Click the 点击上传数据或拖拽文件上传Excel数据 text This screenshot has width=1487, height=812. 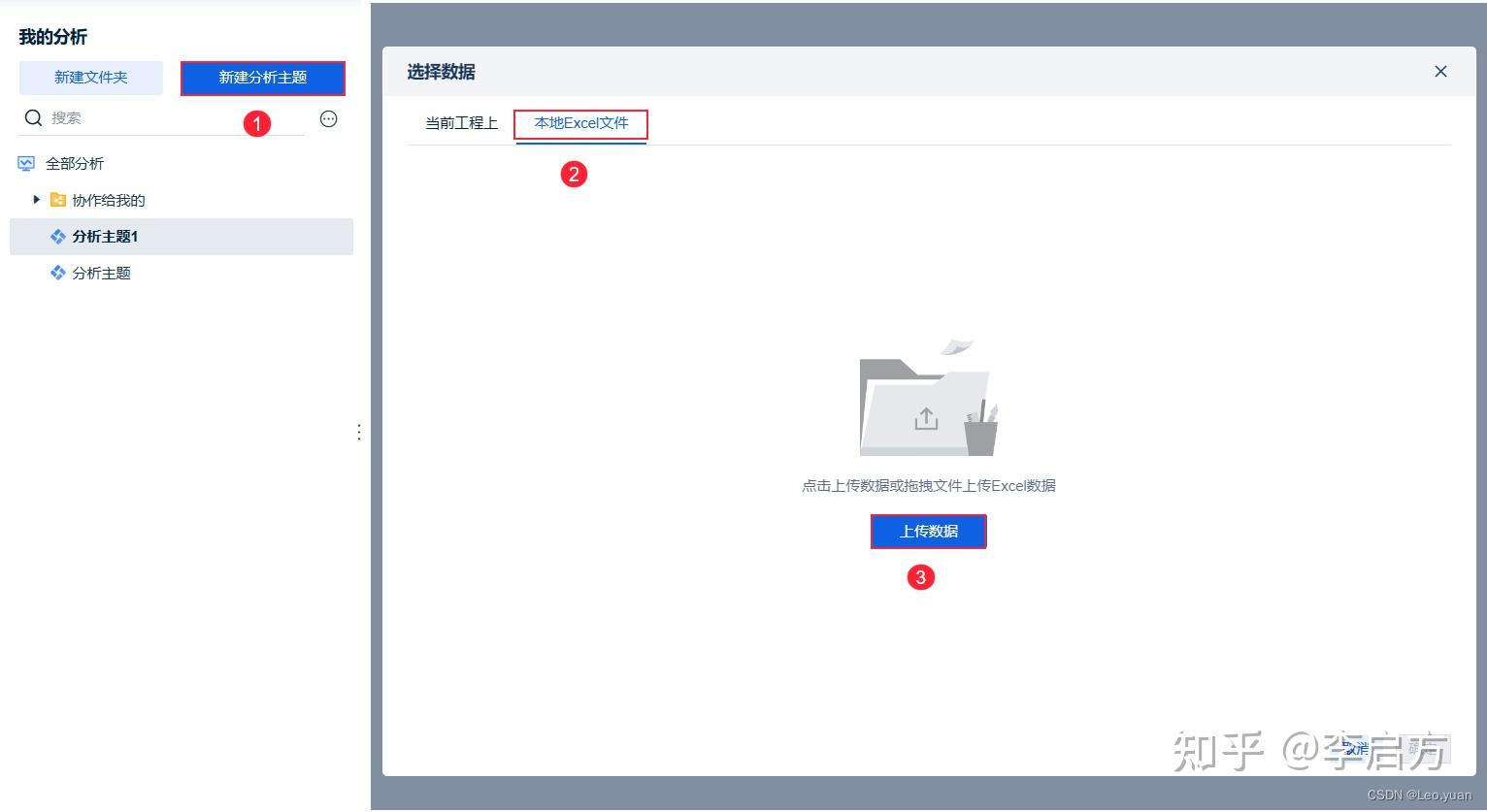coord(929,486)
